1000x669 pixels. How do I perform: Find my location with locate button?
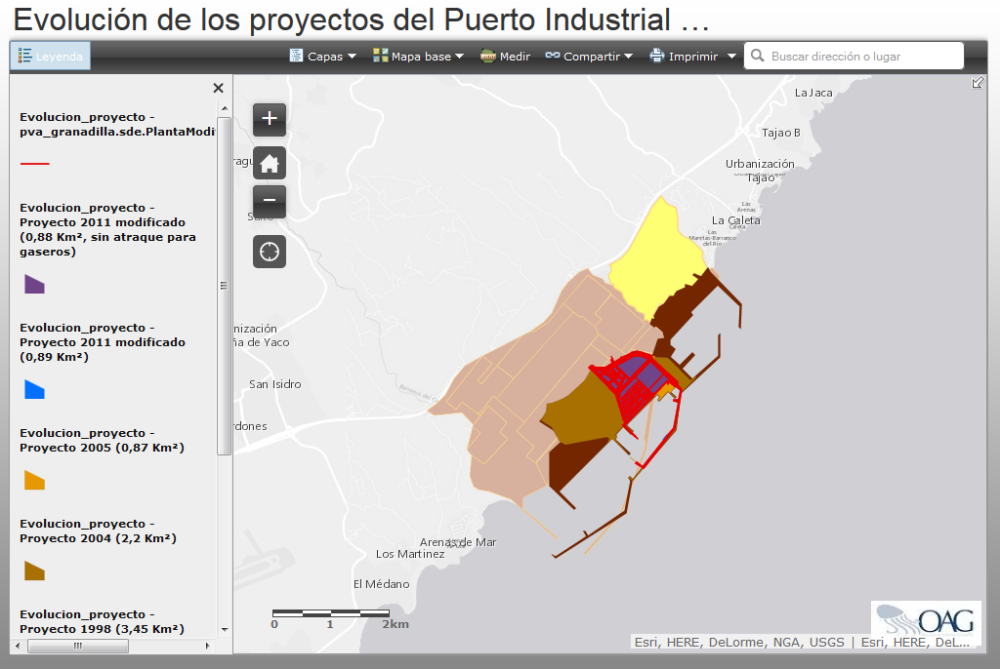click(x=269, y=252)
